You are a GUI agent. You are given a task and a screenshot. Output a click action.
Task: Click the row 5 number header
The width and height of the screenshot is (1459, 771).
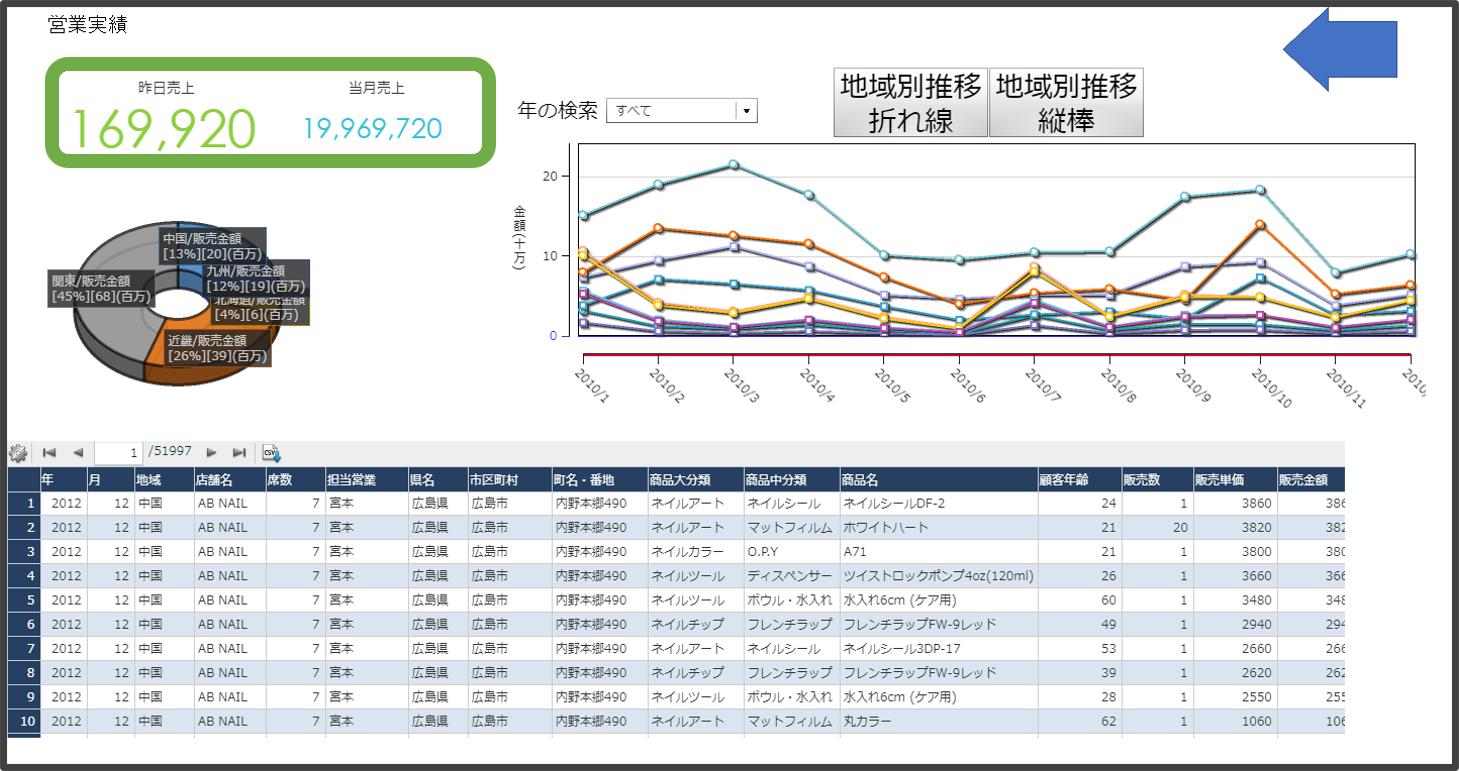[23, 600]
